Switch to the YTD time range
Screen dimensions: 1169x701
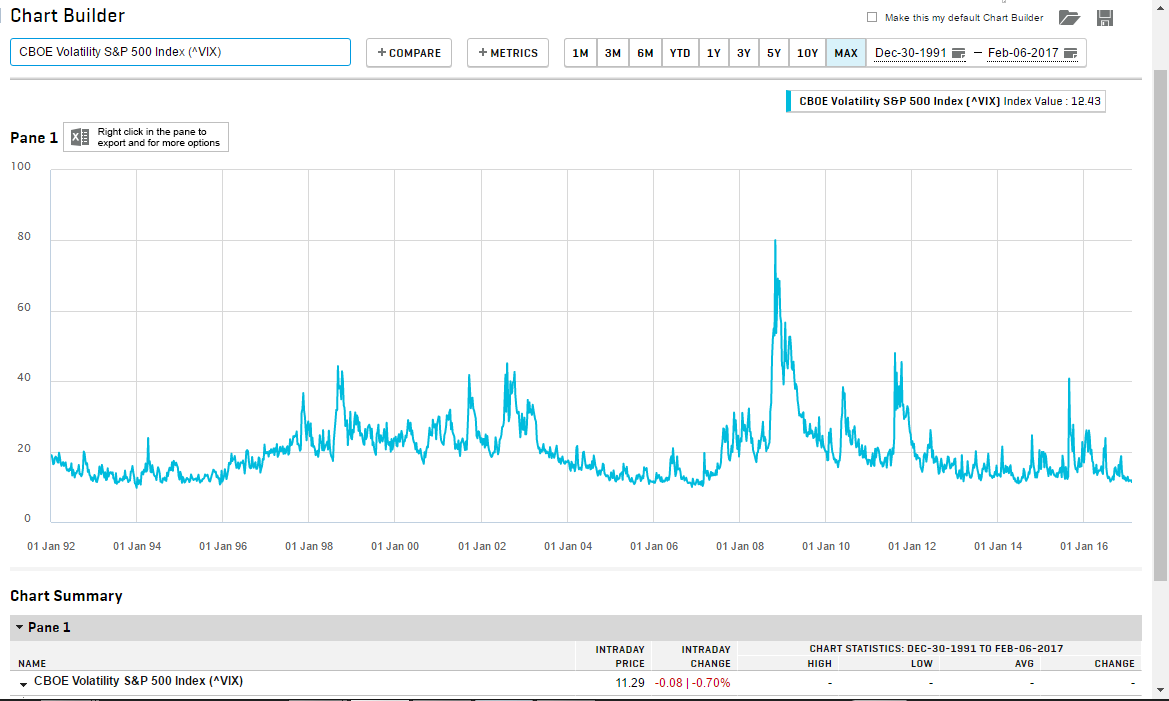[680, 53]
